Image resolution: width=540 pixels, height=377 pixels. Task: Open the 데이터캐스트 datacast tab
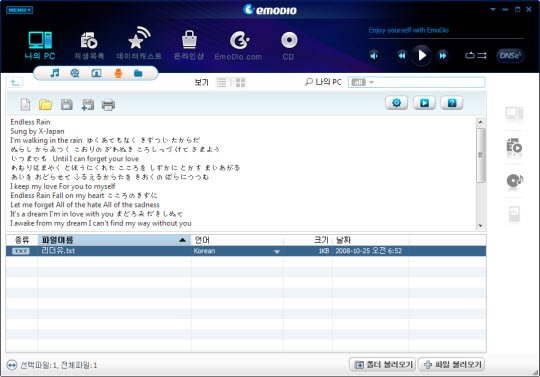[x=139, y=43]
